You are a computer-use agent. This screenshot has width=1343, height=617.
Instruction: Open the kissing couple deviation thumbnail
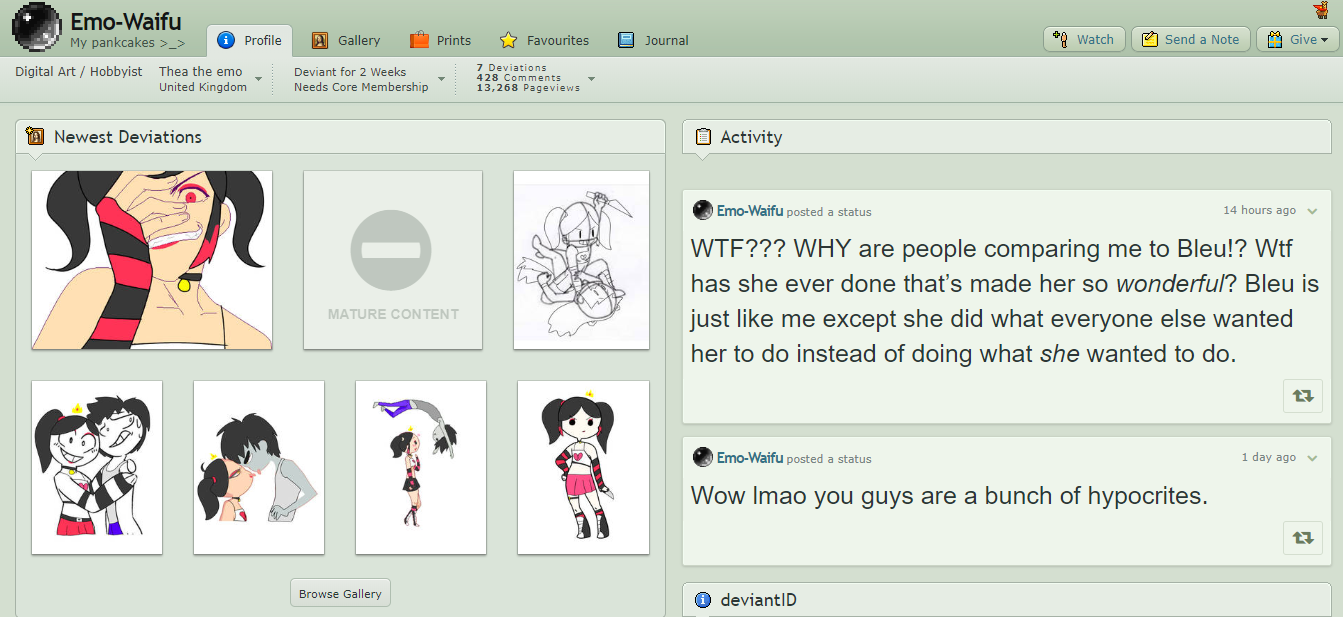[259, 467]
